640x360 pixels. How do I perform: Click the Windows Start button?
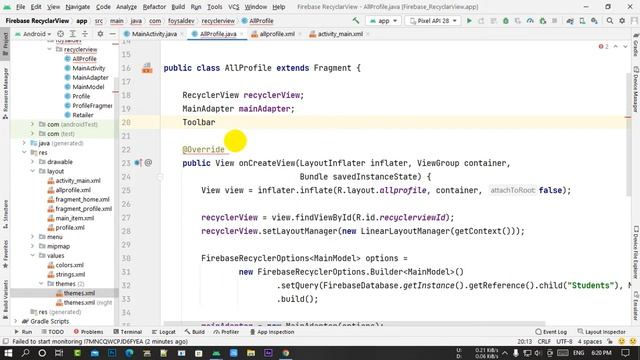coord(8,353)
